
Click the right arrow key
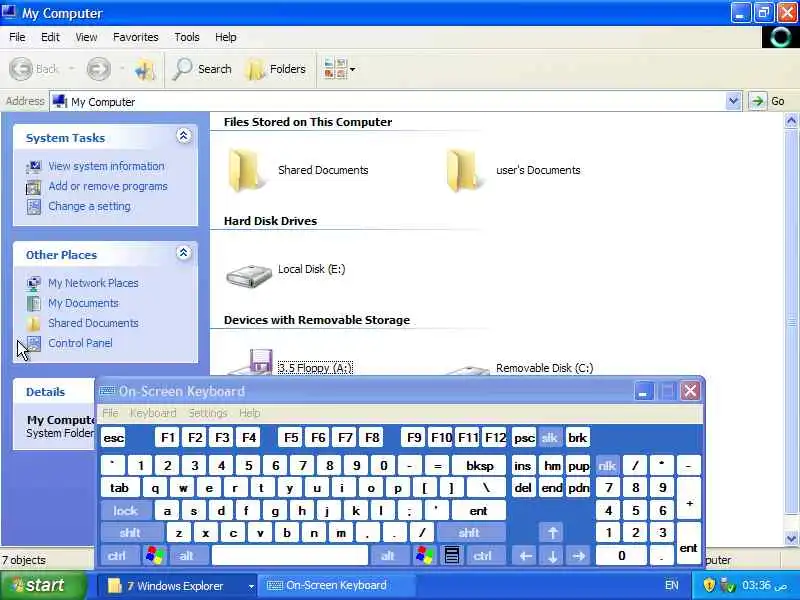(579, 556)
